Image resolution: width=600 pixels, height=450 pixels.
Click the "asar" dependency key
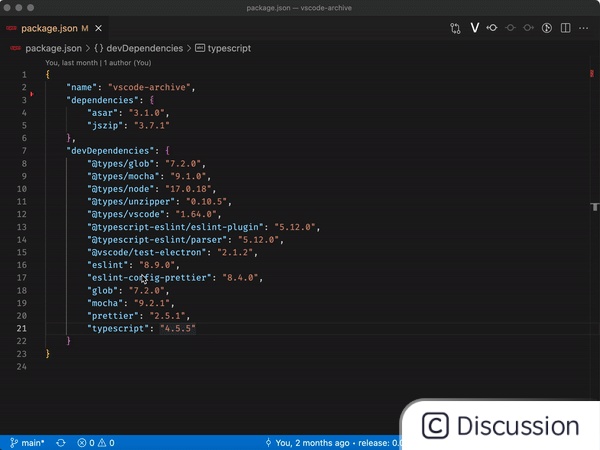pyautogui.click(x=102, y=112)
